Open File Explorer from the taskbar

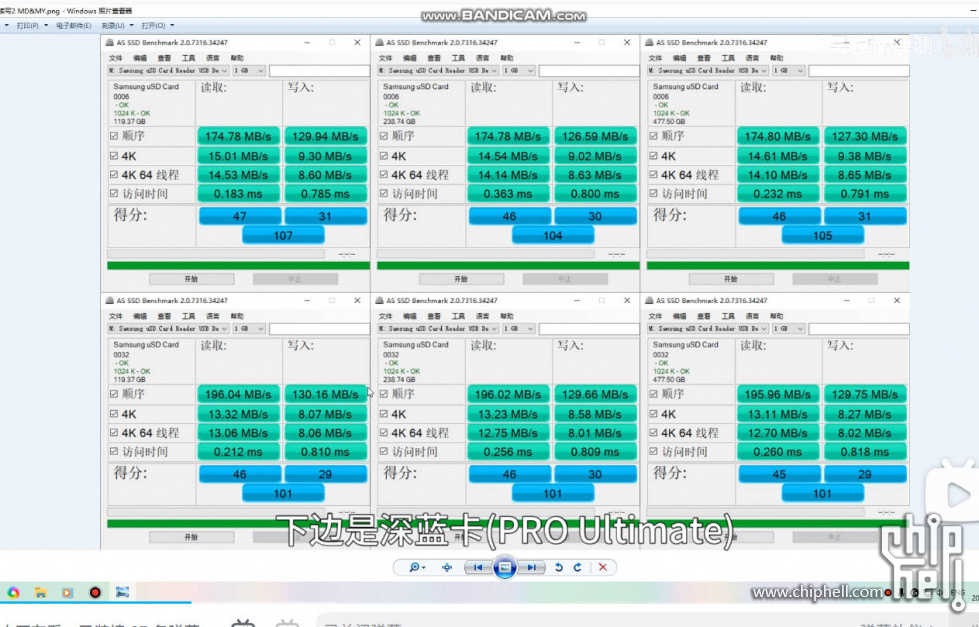pos(41,592)
